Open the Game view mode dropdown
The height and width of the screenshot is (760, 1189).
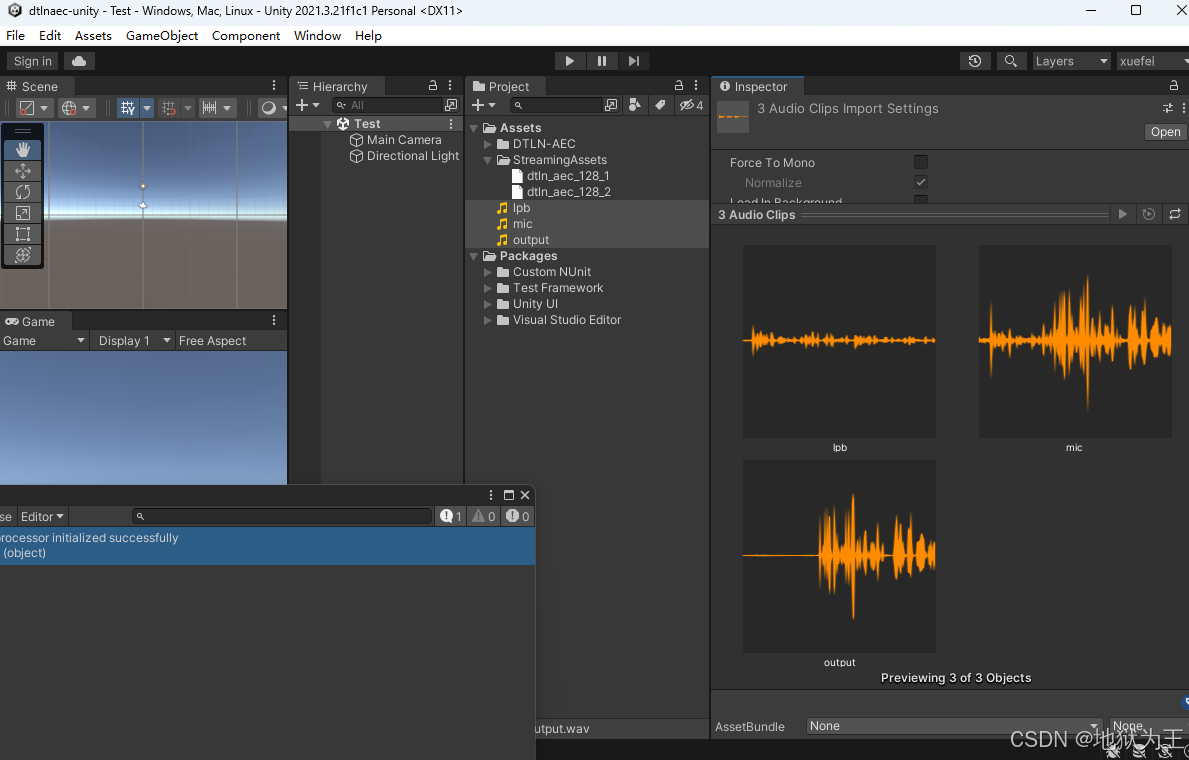point(44,341)
